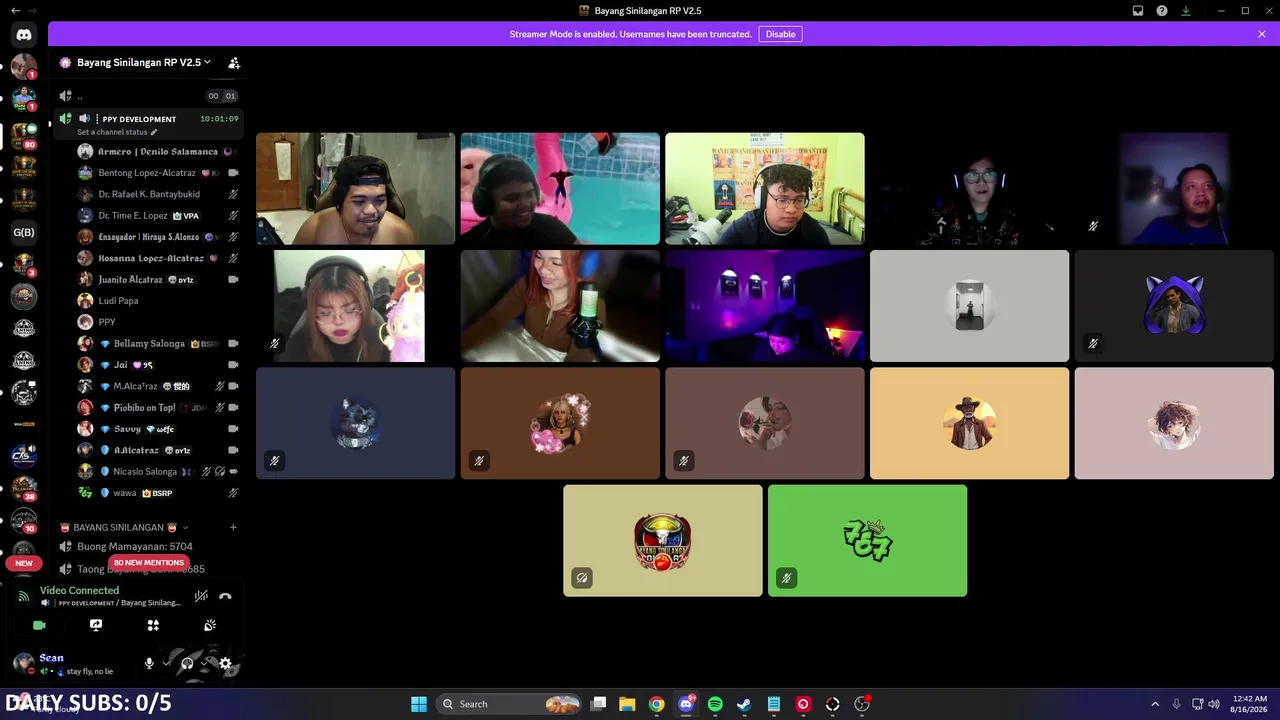The height and width of the screenshot is (720, 1280).
Task: Open User Settings gear
Action: point(225,663)
